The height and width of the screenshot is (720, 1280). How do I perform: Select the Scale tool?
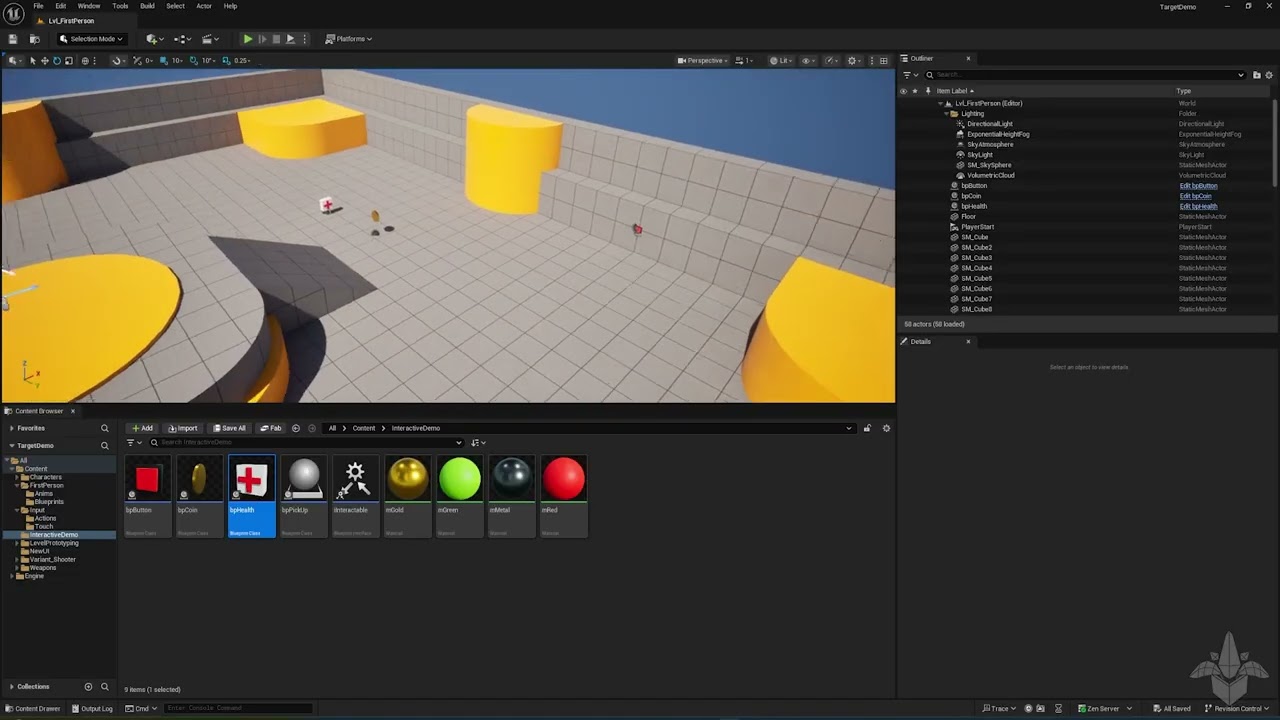[x=68, y=60]
